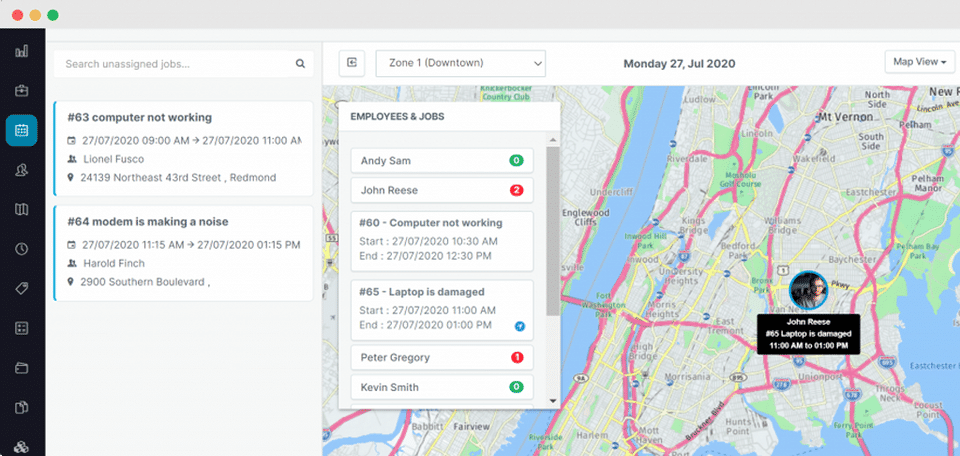
Task: Open the clock timesheet icon in sidebar
Action: pyautogui.click(x=21, y=249)
